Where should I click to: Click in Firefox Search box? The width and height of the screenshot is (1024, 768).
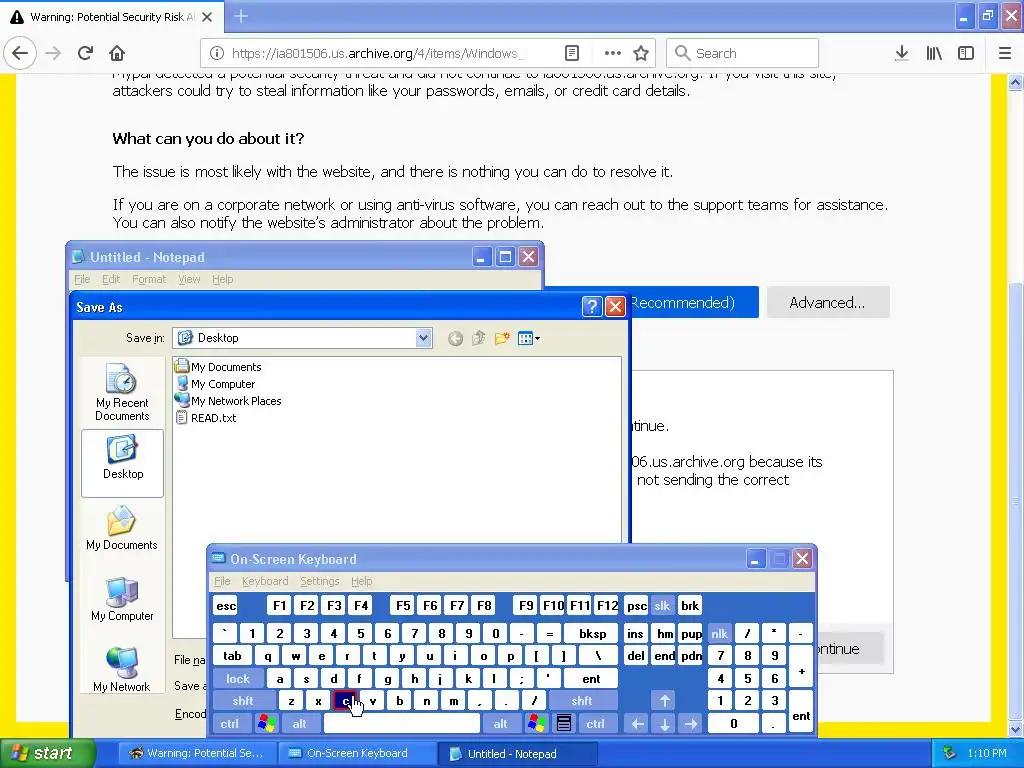coord(743,53)
